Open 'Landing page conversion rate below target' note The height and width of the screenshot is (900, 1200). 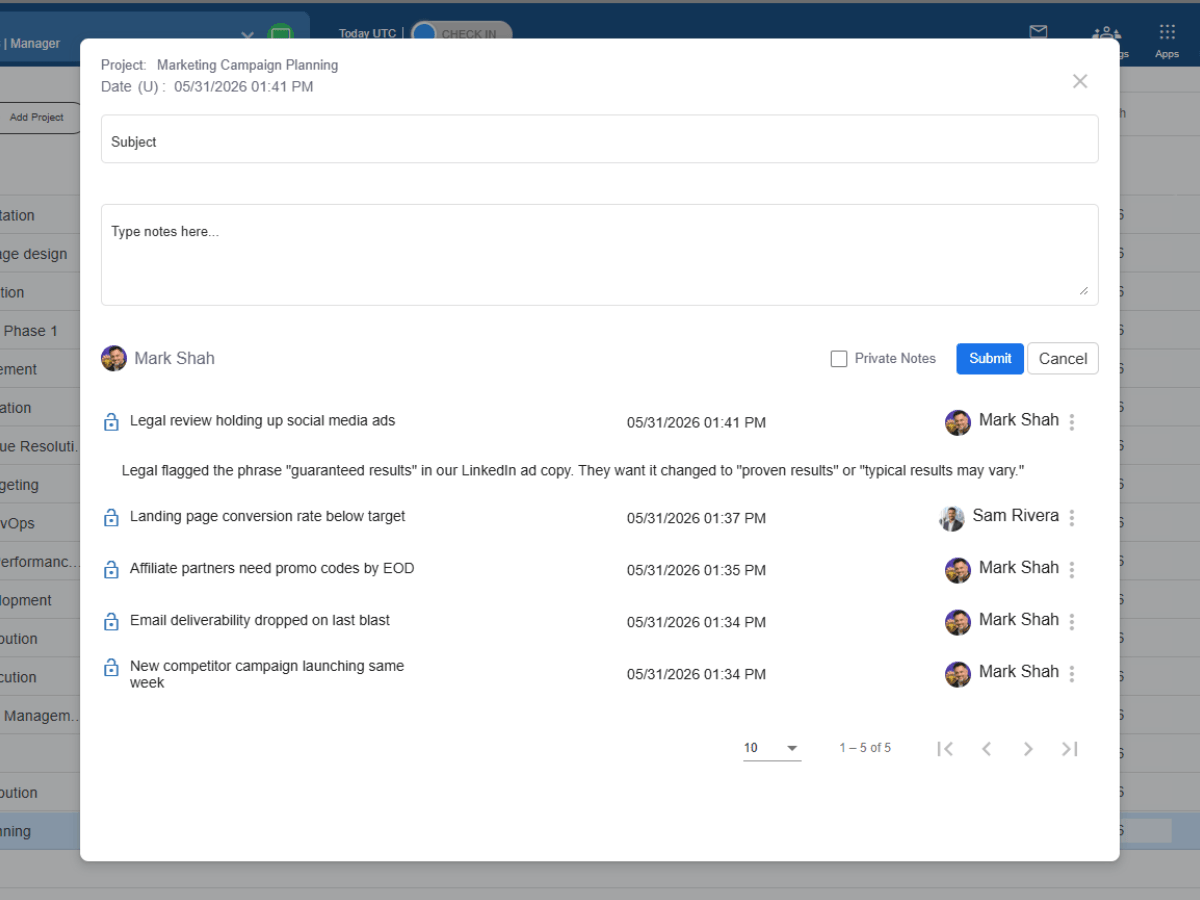(267, 517)
